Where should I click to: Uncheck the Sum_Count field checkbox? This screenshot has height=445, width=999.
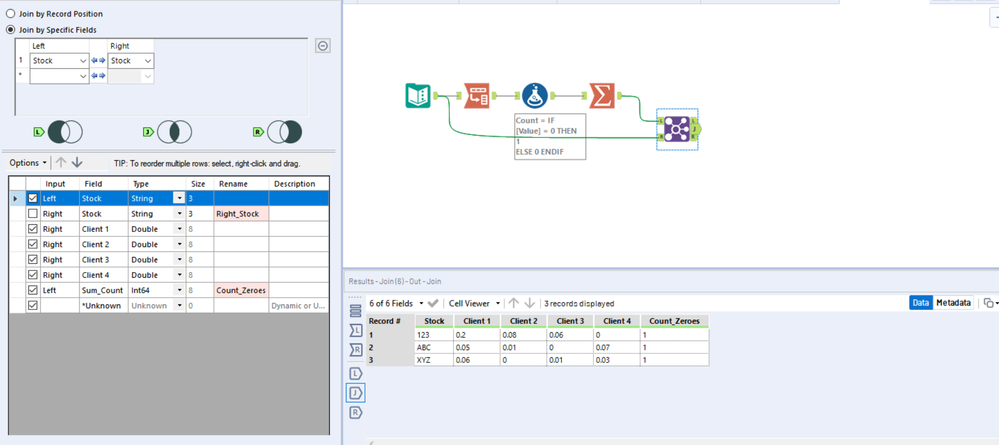(33, 290)
